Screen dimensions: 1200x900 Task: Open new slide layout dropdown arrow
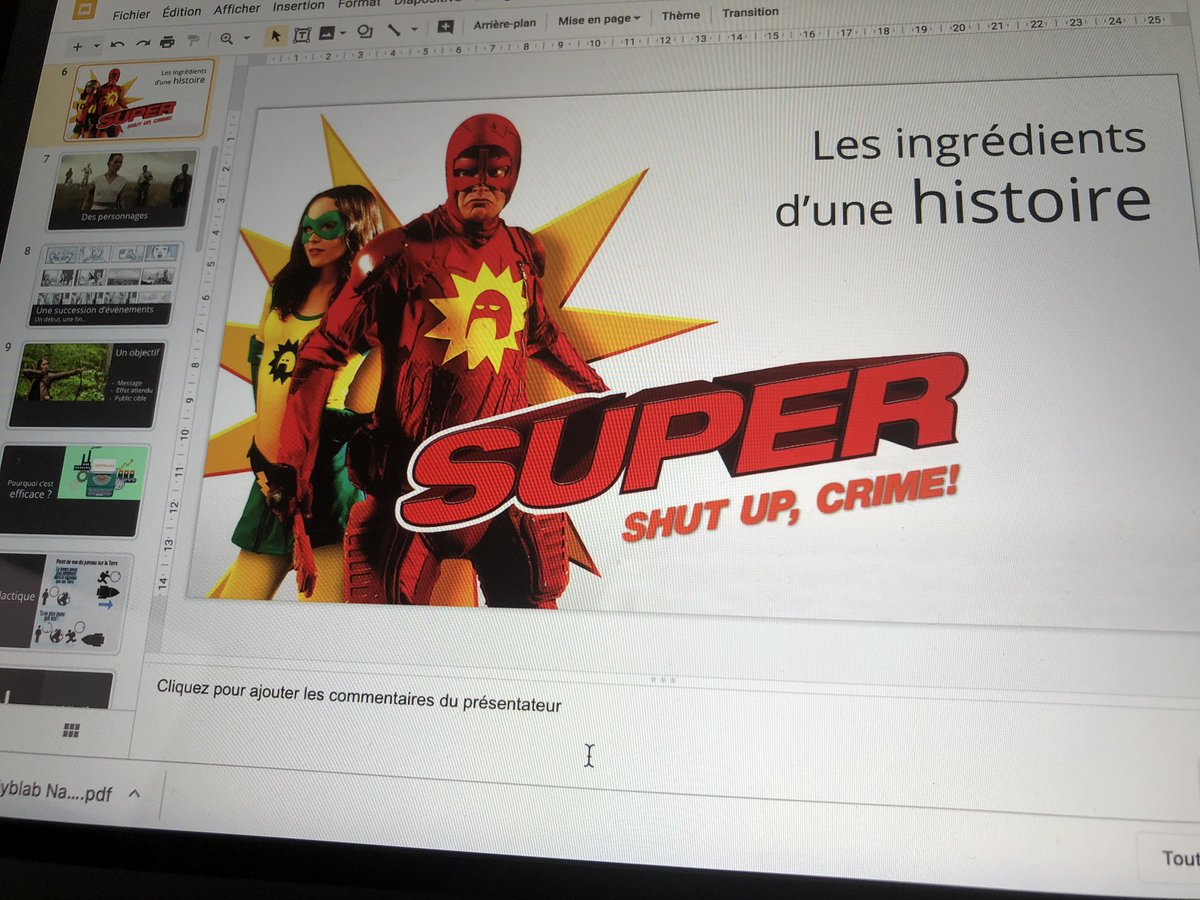point(97,46)
